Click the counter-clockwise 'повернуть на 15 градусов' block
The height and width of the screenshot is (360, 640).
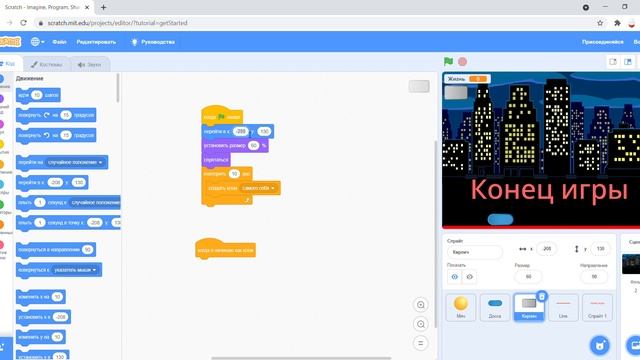click(x=56, y=135)
